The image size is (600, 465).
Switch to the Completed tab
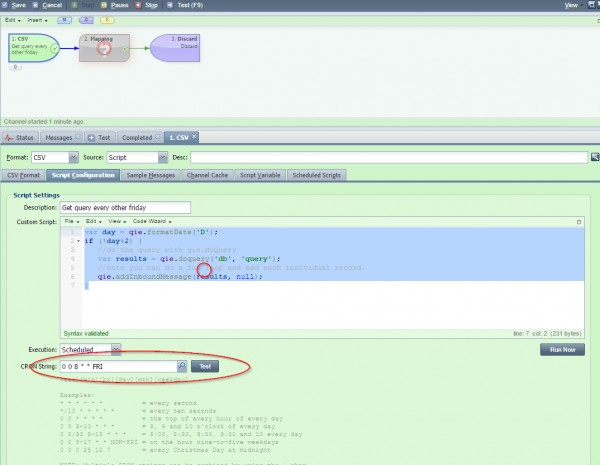[x=137, y=137]
